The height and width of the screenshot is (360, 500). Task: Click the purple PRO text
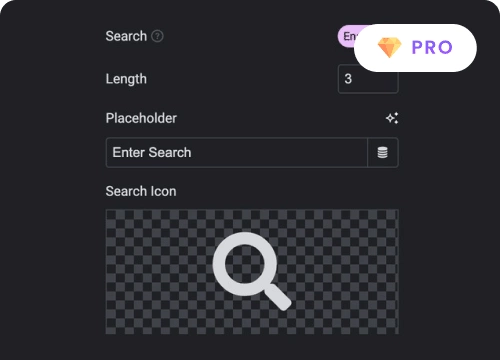[432, 47]
